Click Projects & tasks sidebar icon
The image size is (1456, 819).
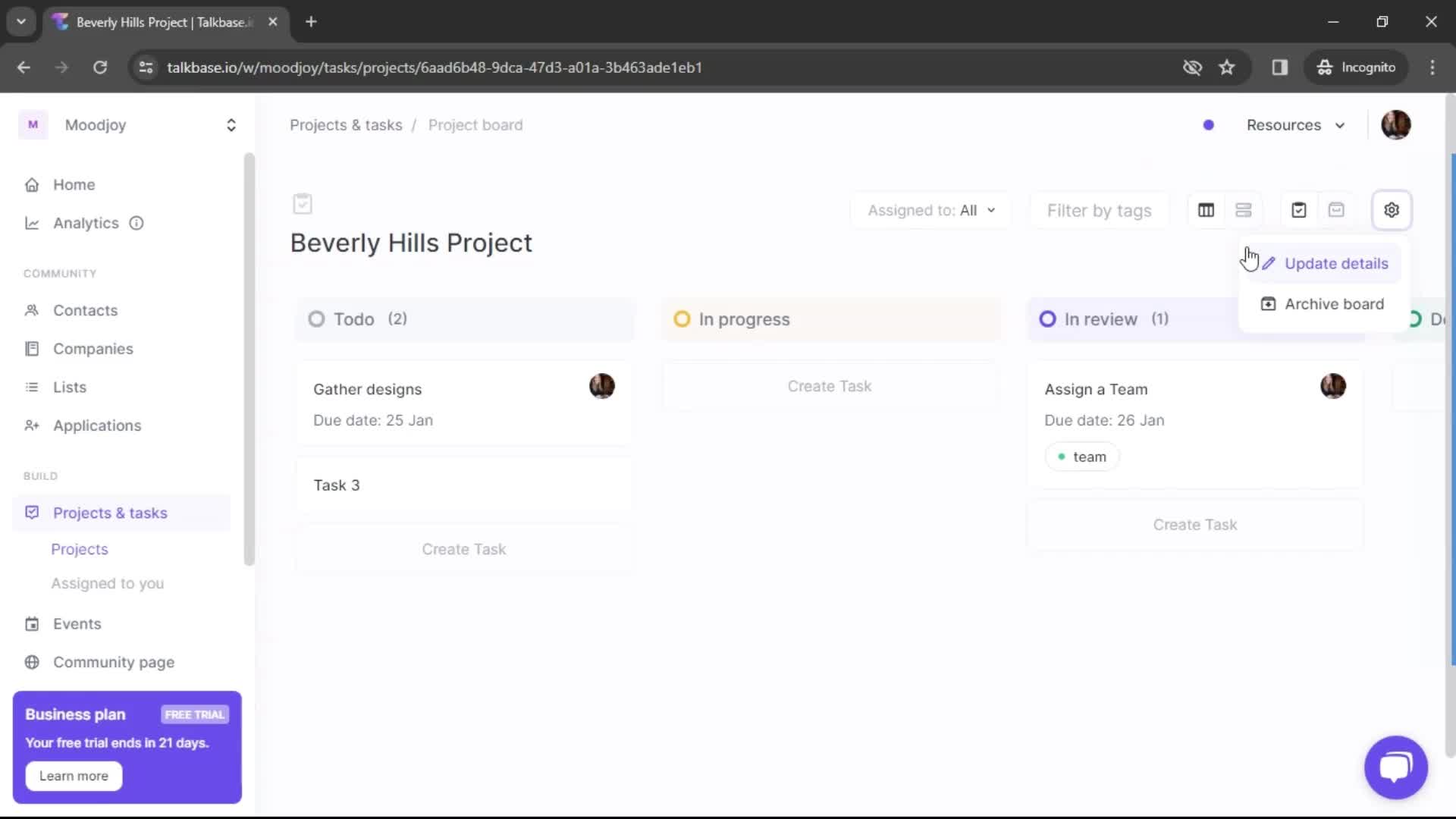tap(31, 512)
